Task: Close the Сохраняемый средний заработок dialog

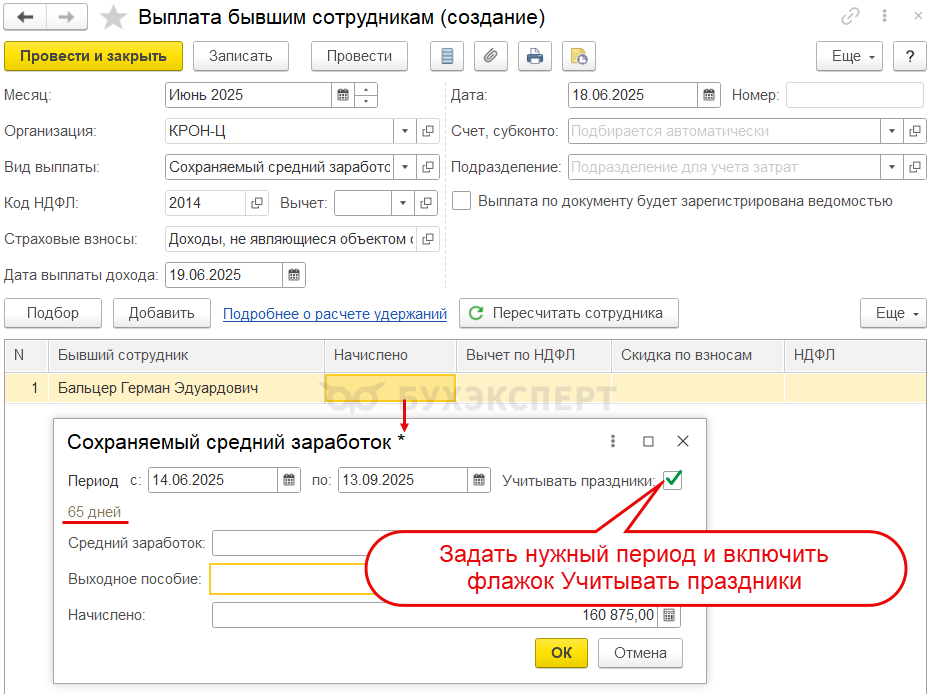Action: 683,441
